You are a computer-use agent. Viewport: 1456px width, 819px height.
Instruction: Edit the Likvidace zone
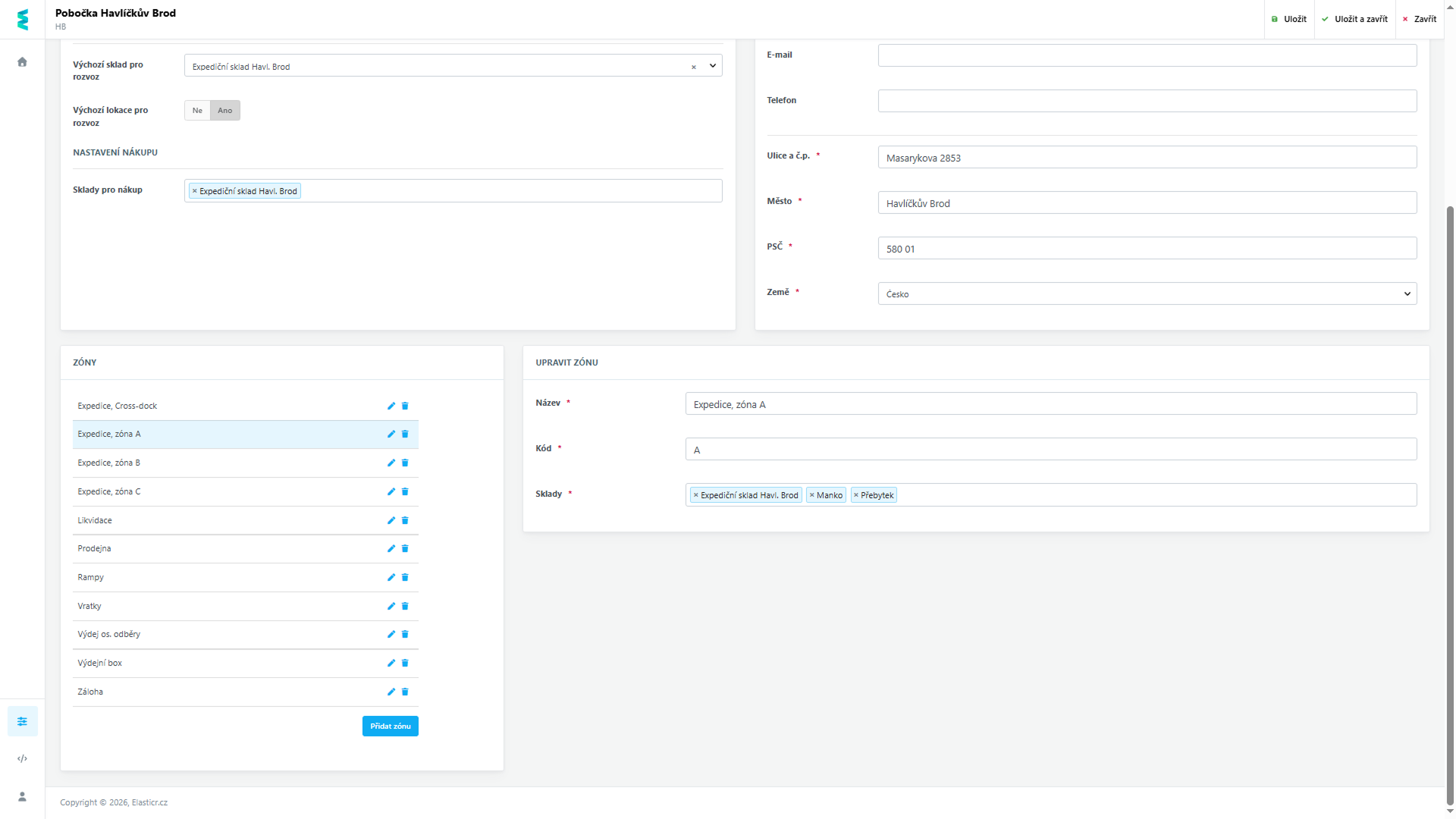pos(391,521)
